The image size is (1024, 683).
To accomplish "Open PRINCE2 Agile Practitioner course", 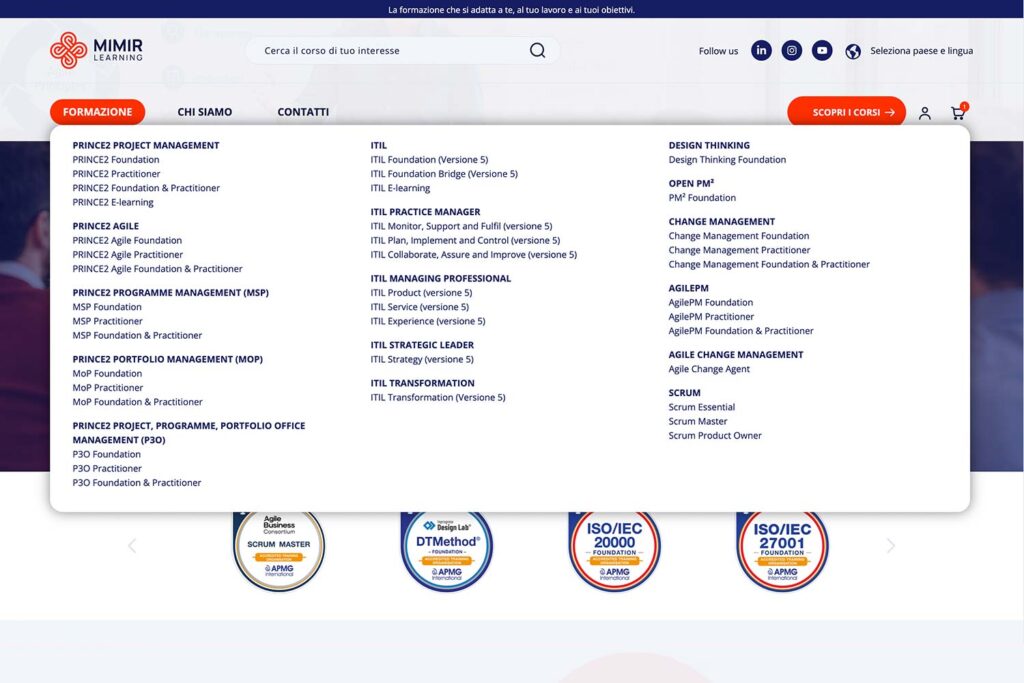I will point(127,255).
